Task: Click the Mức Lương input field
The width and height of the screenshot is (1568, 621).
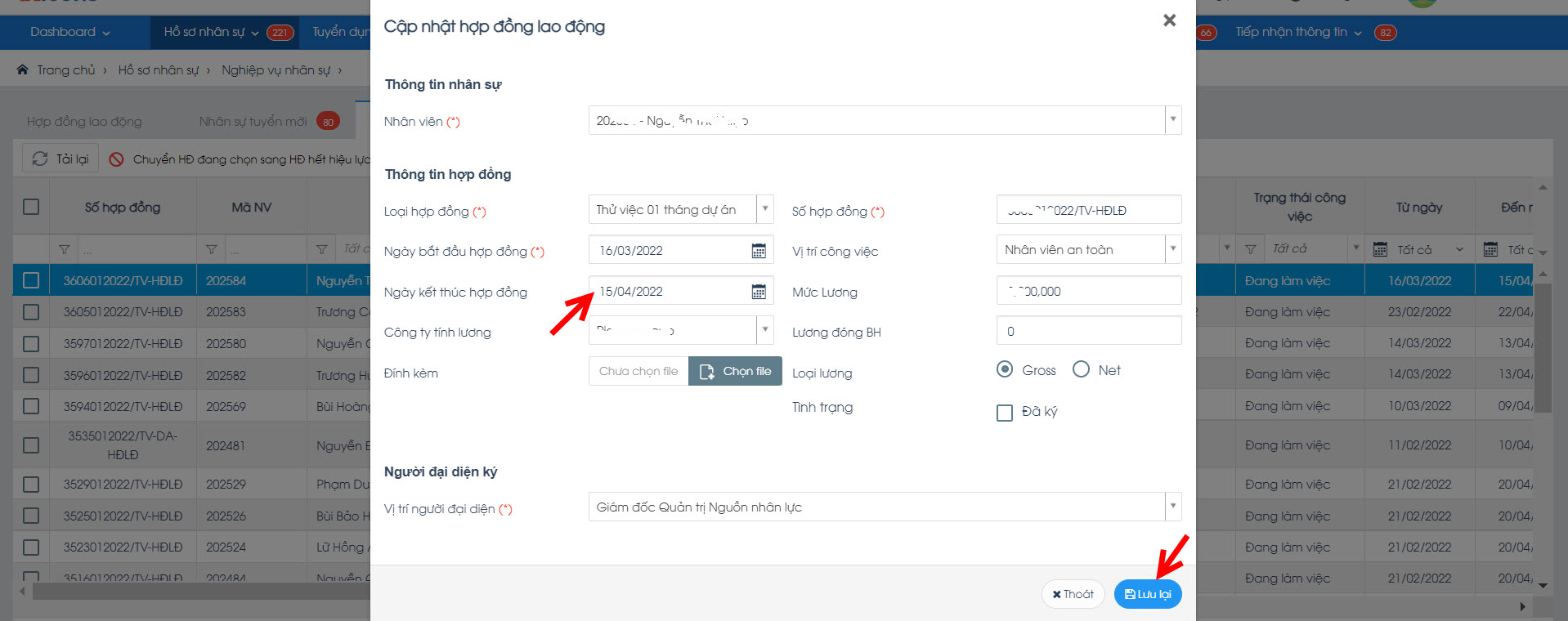Action: (1088, 291)
